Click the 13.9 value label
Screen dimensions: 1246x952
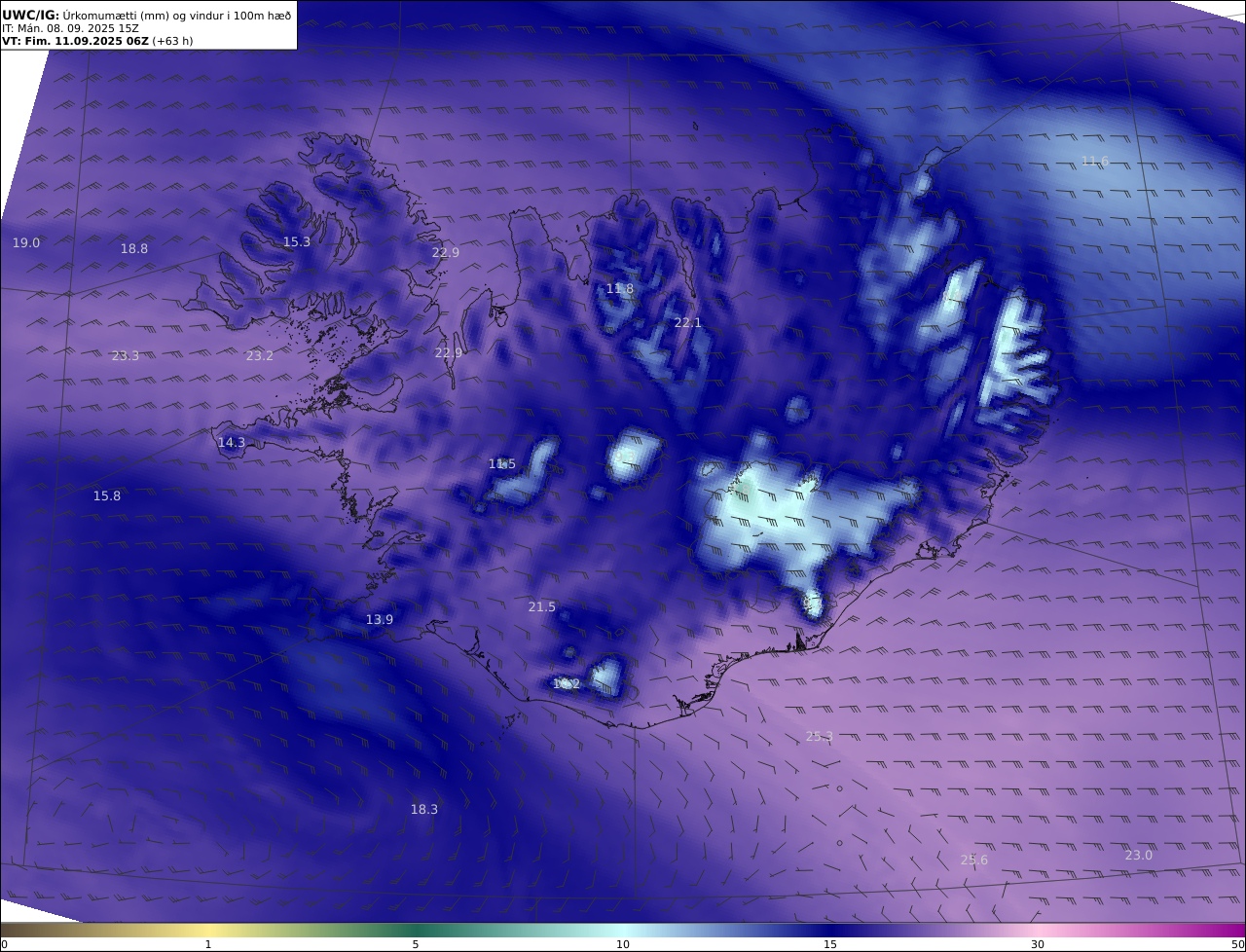point(380,620)
